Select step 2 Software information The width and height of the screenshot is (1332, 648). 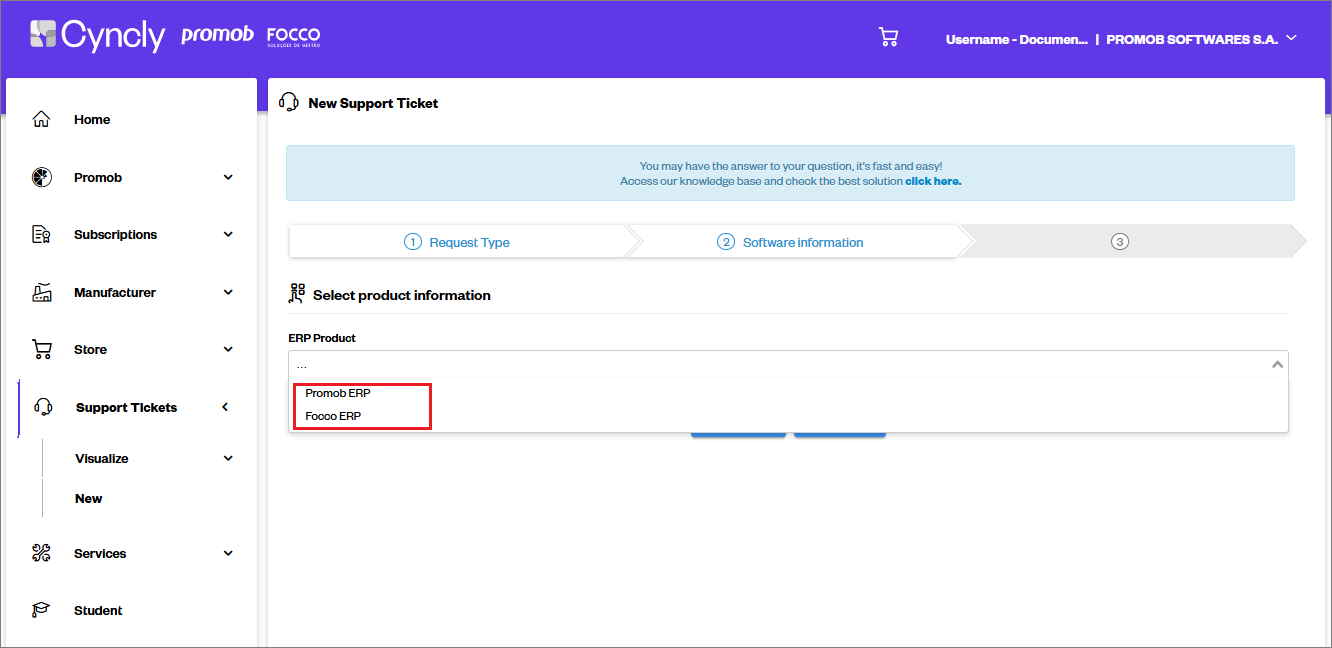(790, 242)
